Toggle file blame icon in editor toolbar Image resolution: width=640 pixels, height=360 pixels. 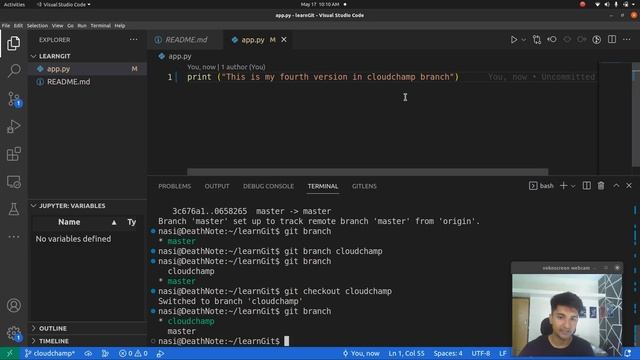point(596,40)
